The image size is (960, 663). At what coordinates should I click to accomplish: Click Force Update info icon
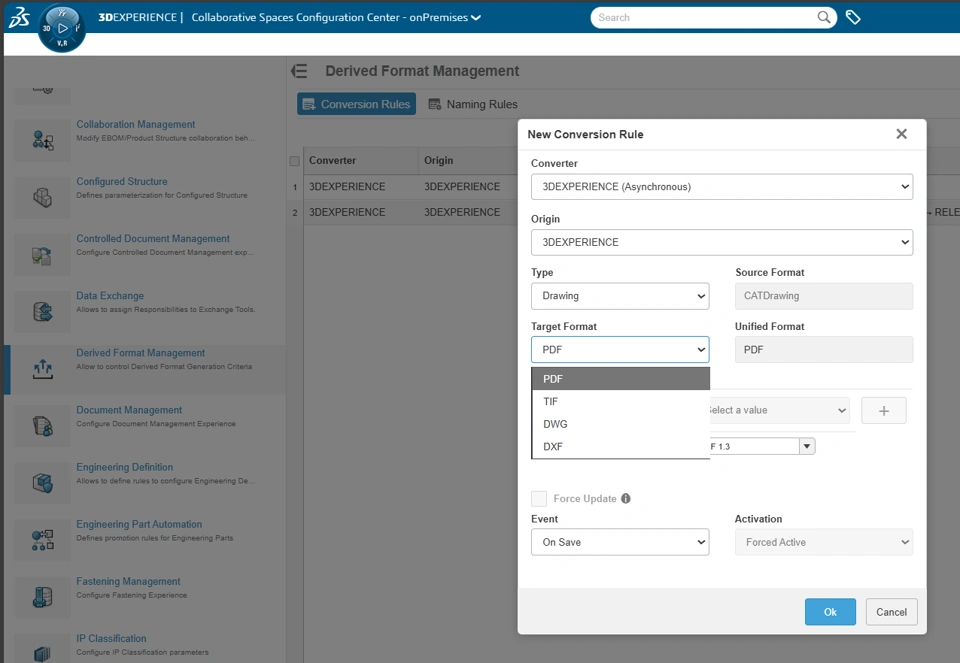(x=626, y=498)
